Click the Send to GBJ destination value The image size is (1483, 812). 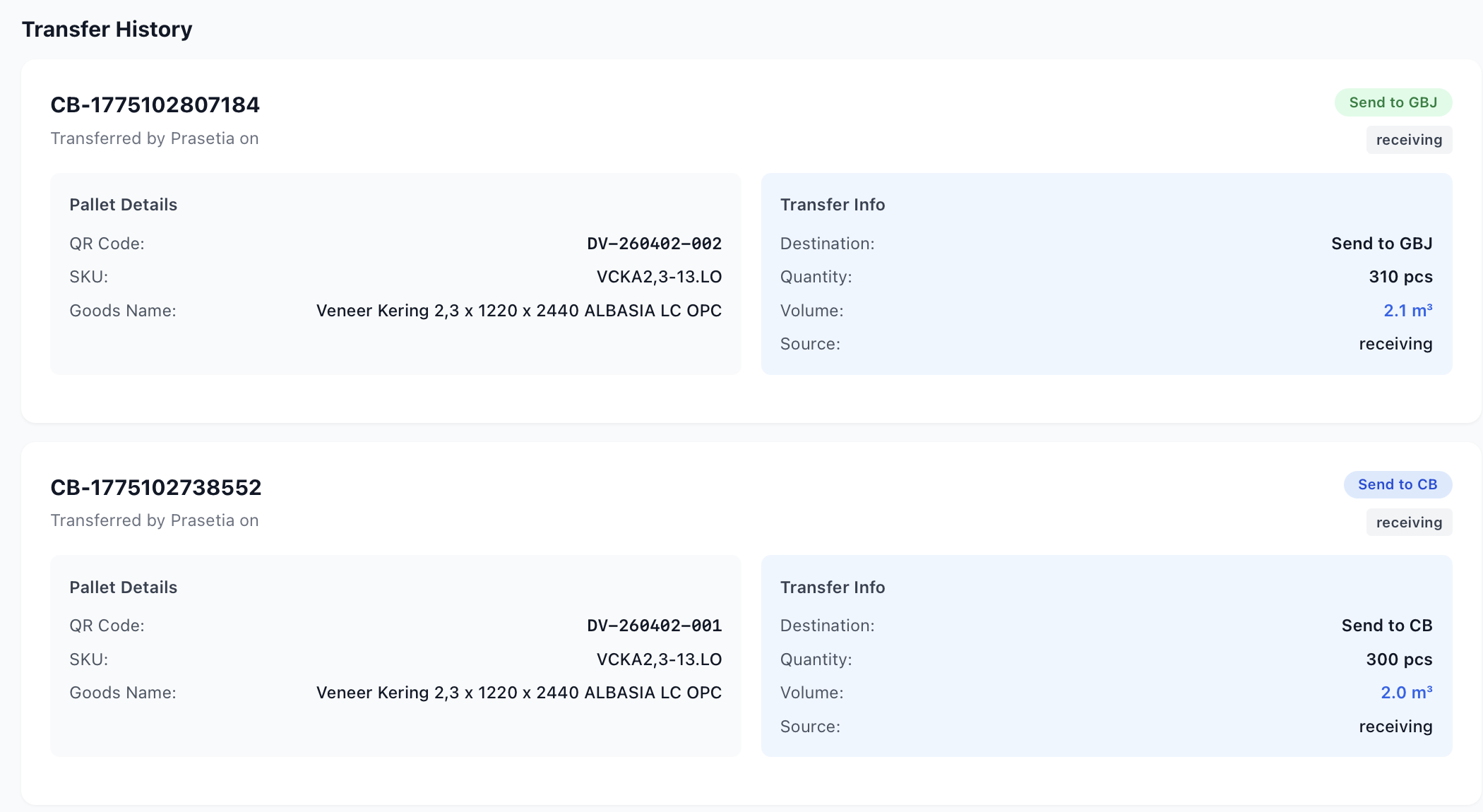[x=1381, y=244]
